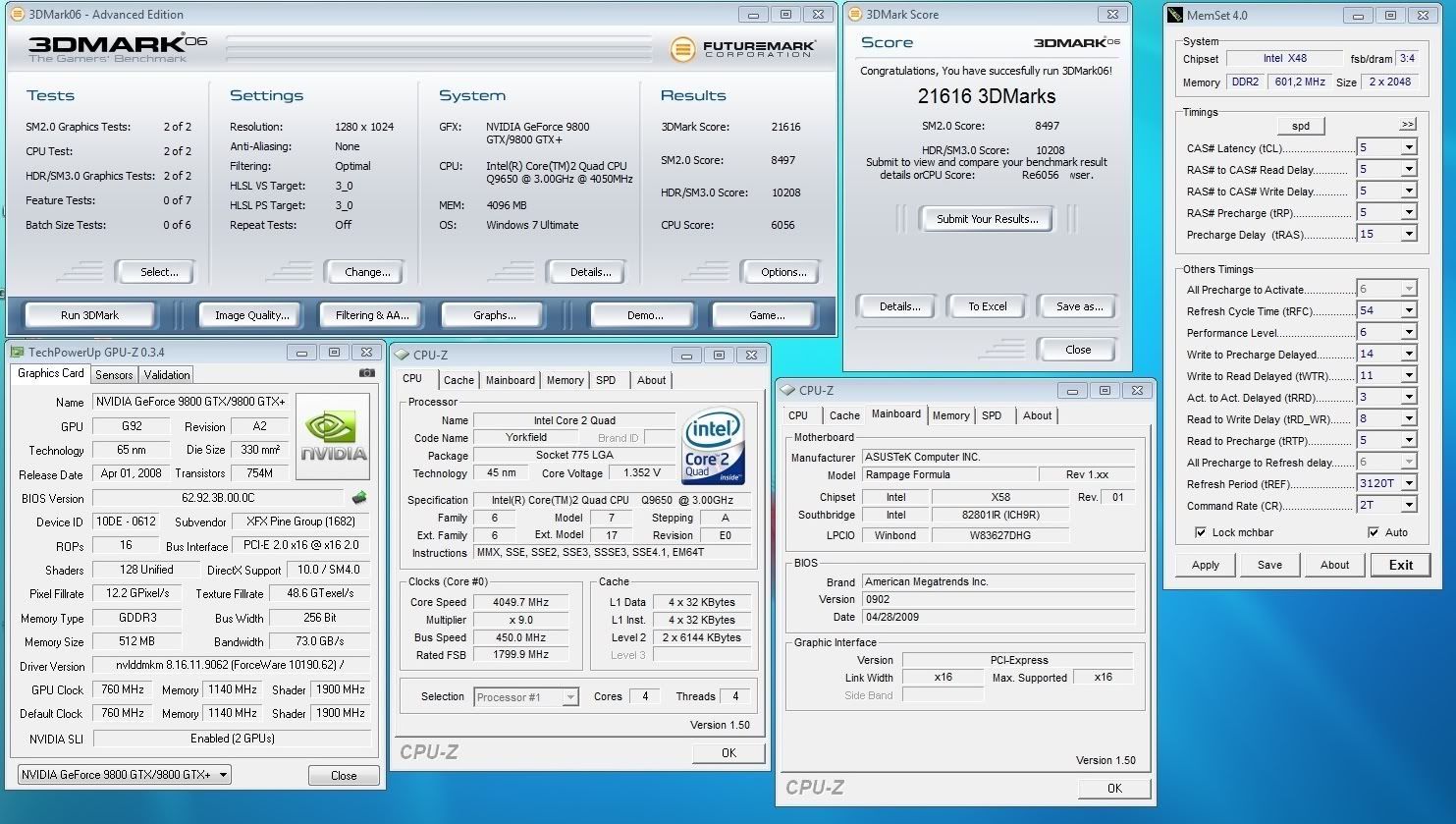This screenshot has width=1456, height=824.
Task: Toggle the Lock mchbar checkbox
Action: (1200, 532)
